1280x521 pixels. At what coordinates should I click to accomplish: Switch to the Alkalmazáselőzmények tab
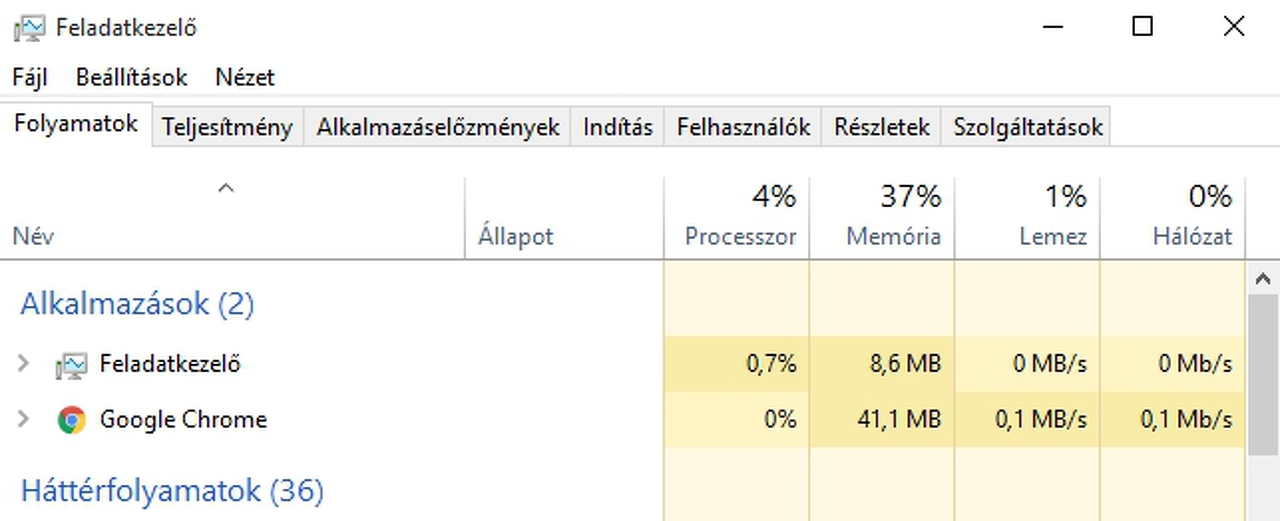438,127
